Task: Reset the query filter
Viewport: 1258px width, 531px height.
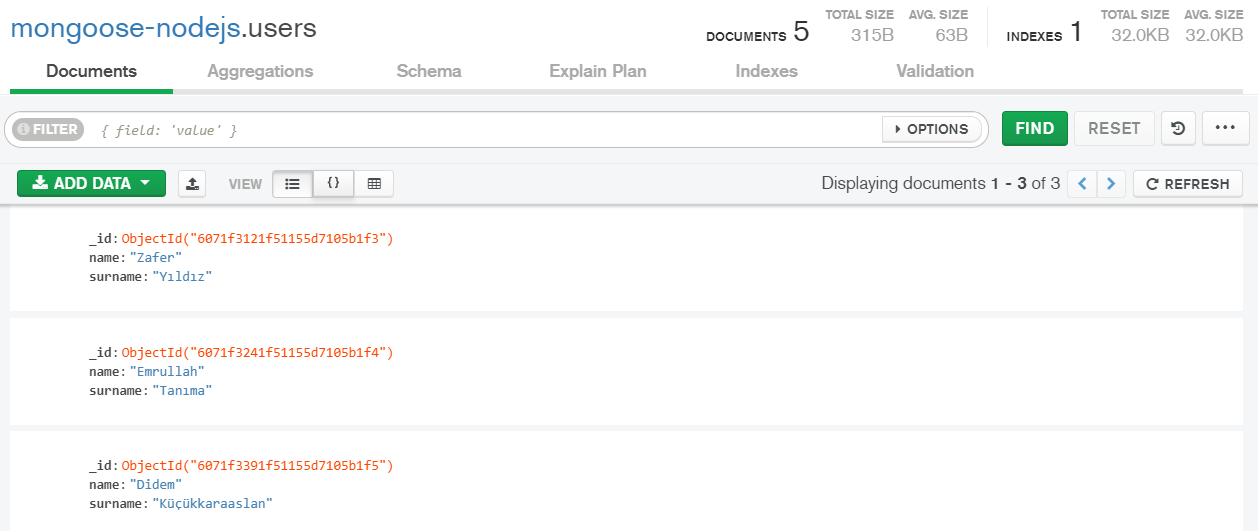Action: point(1114,129)
